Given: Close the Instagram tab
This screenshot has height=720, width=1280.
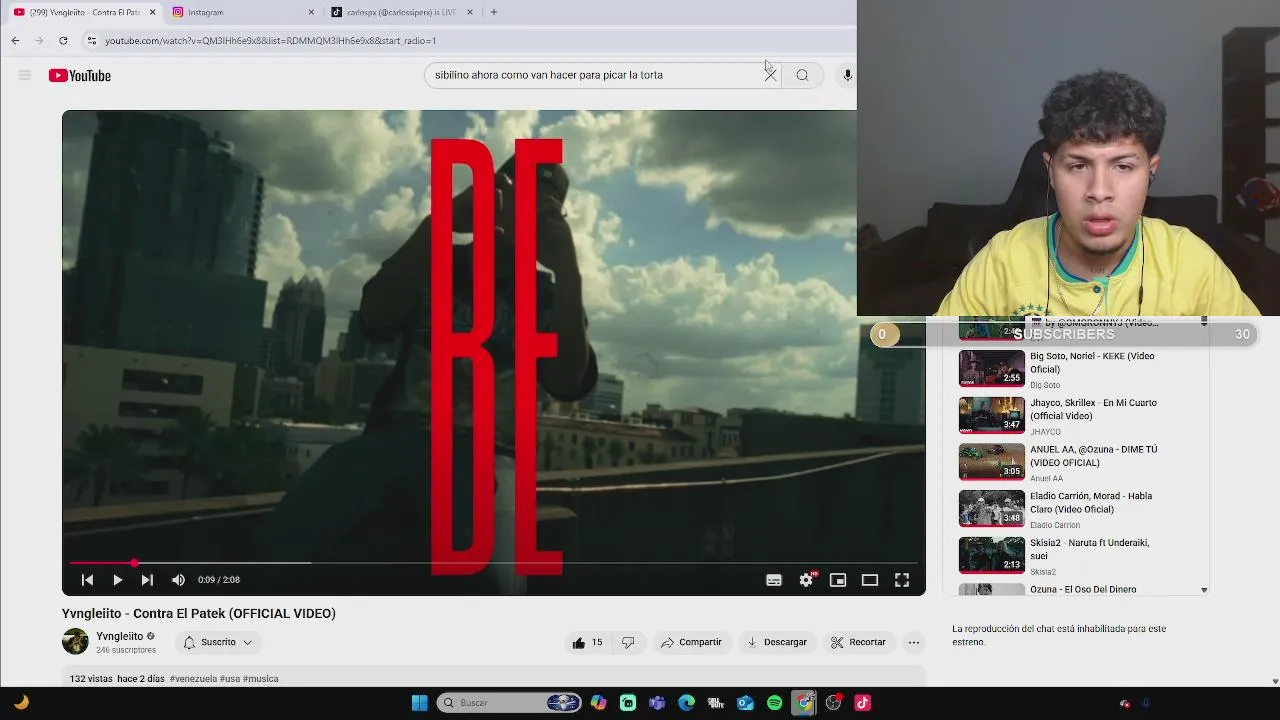Looking at the screenshot, I should (311, 12).
